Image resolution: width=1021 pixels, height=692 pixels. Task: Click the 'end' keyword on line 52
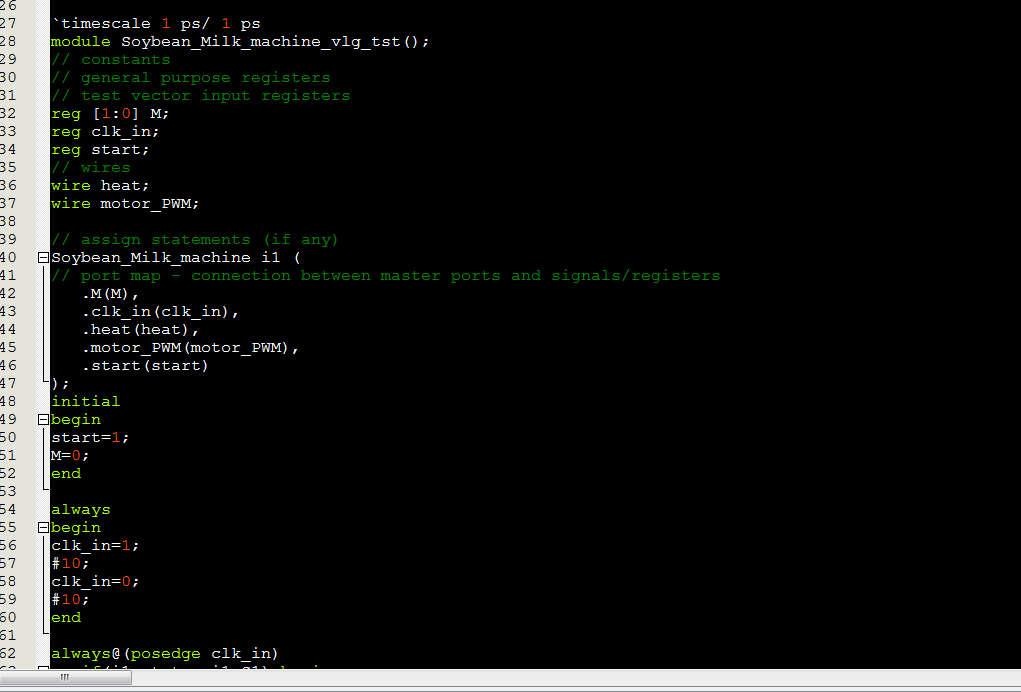(66, 474)
